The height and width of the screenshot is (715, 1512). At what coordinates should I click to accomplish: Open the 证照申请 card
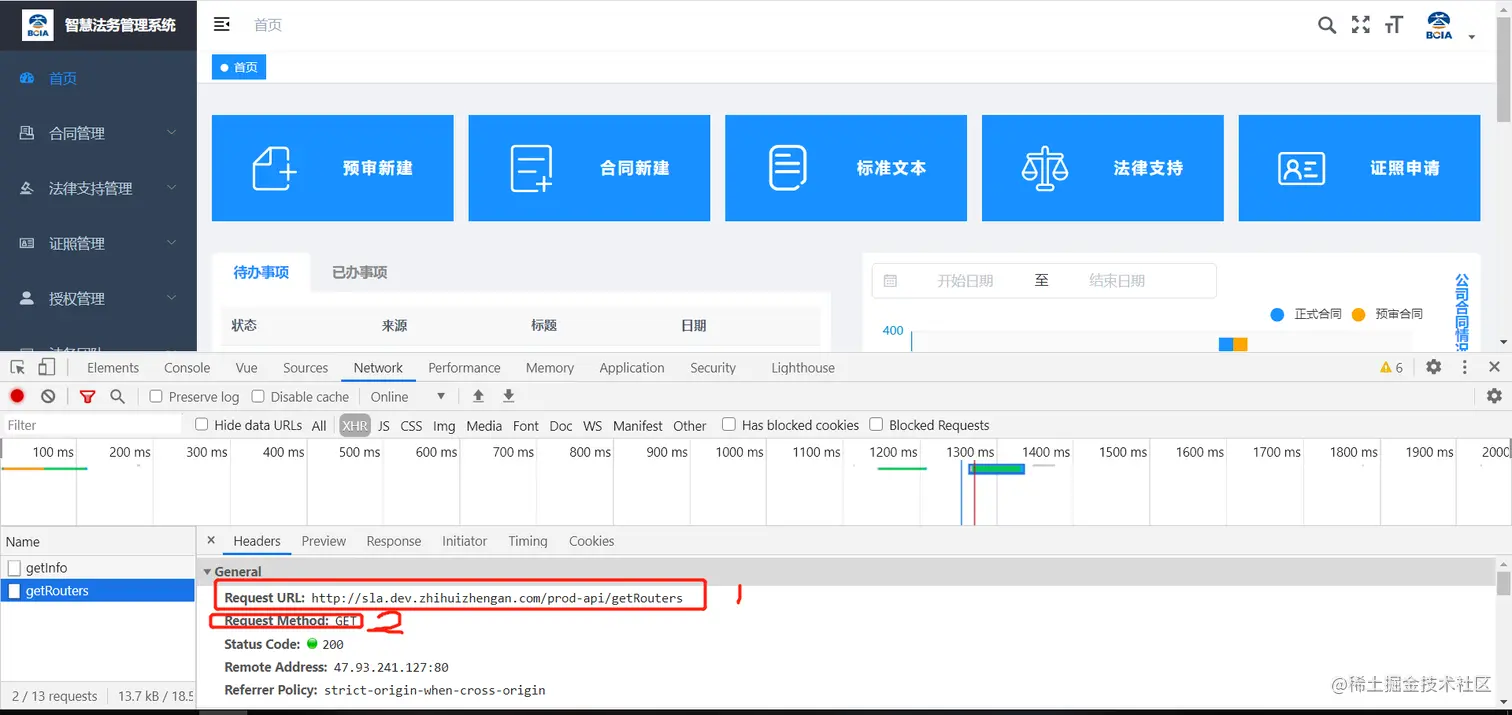coord(1359,168)
